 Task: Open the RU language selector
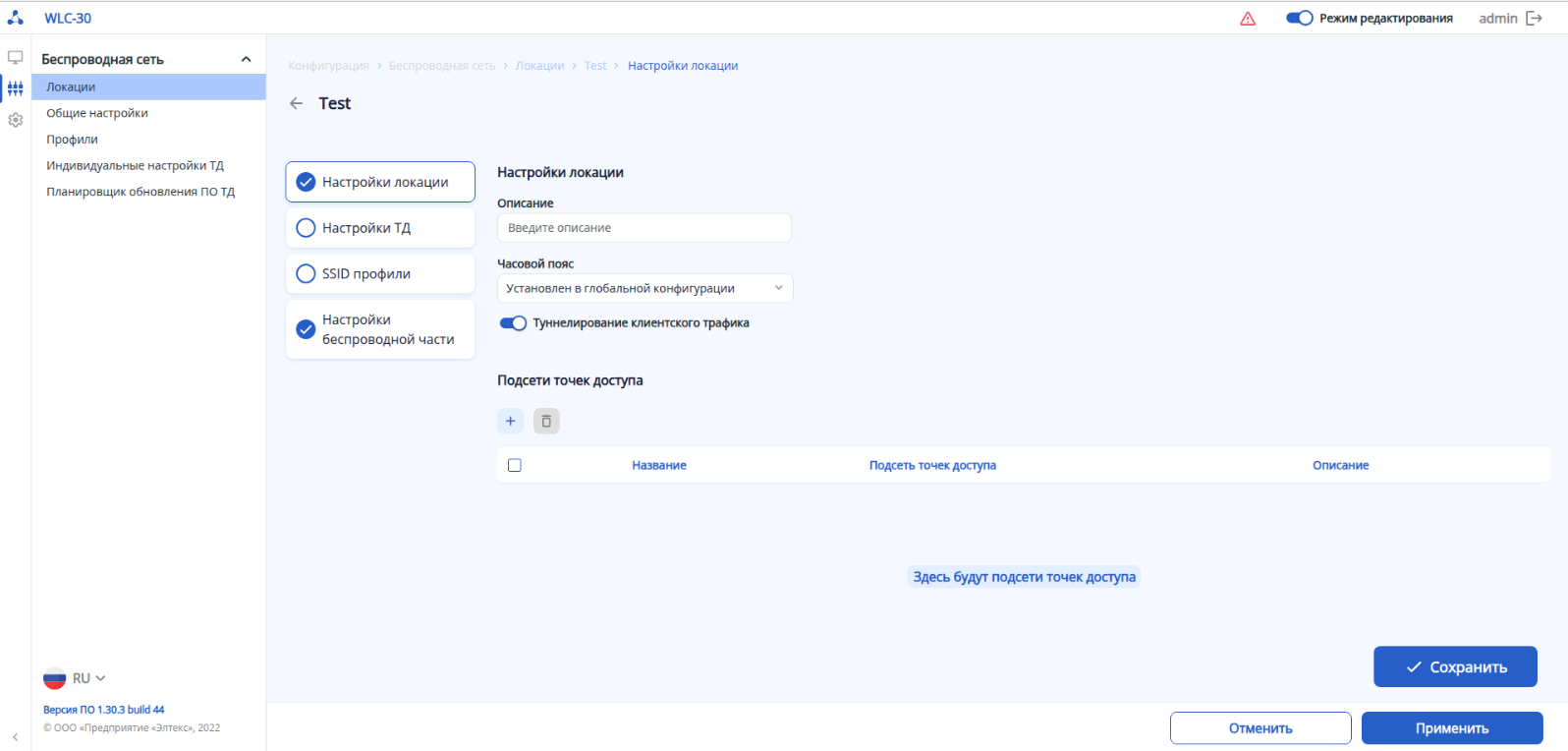(76, 678)
